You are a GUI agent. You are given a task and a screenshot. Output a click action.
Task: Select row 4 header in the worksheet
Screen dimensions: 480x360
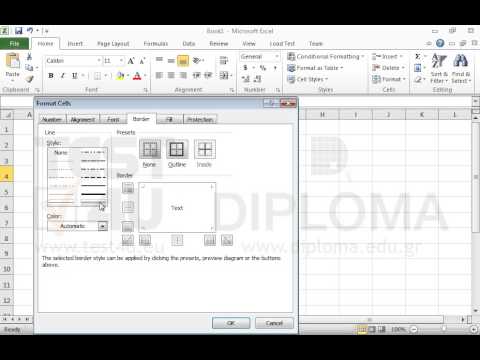coord(6,176)
